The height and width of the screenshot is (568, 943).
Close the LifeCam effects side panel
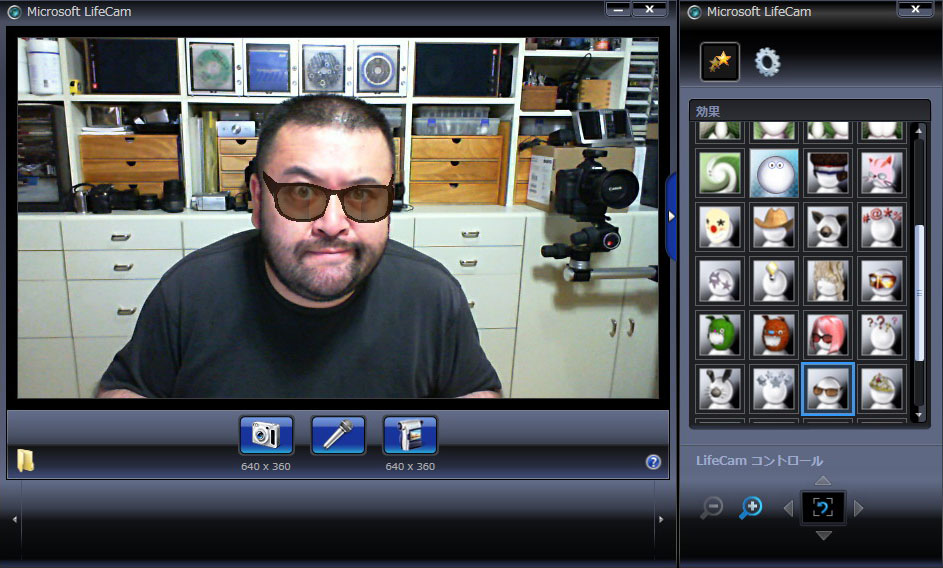(x=915, y=9)
